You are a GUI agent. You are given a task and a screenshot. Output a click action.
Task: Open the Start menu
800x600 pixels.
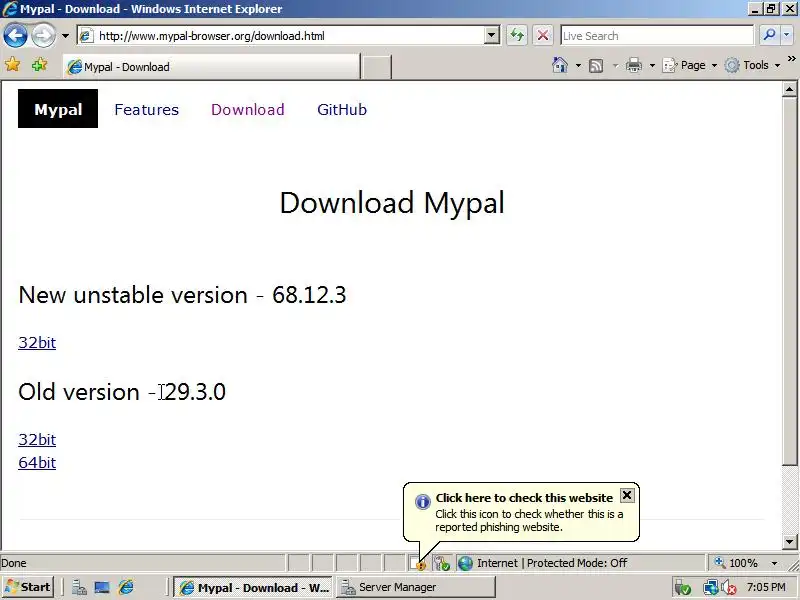pos(28,587)
